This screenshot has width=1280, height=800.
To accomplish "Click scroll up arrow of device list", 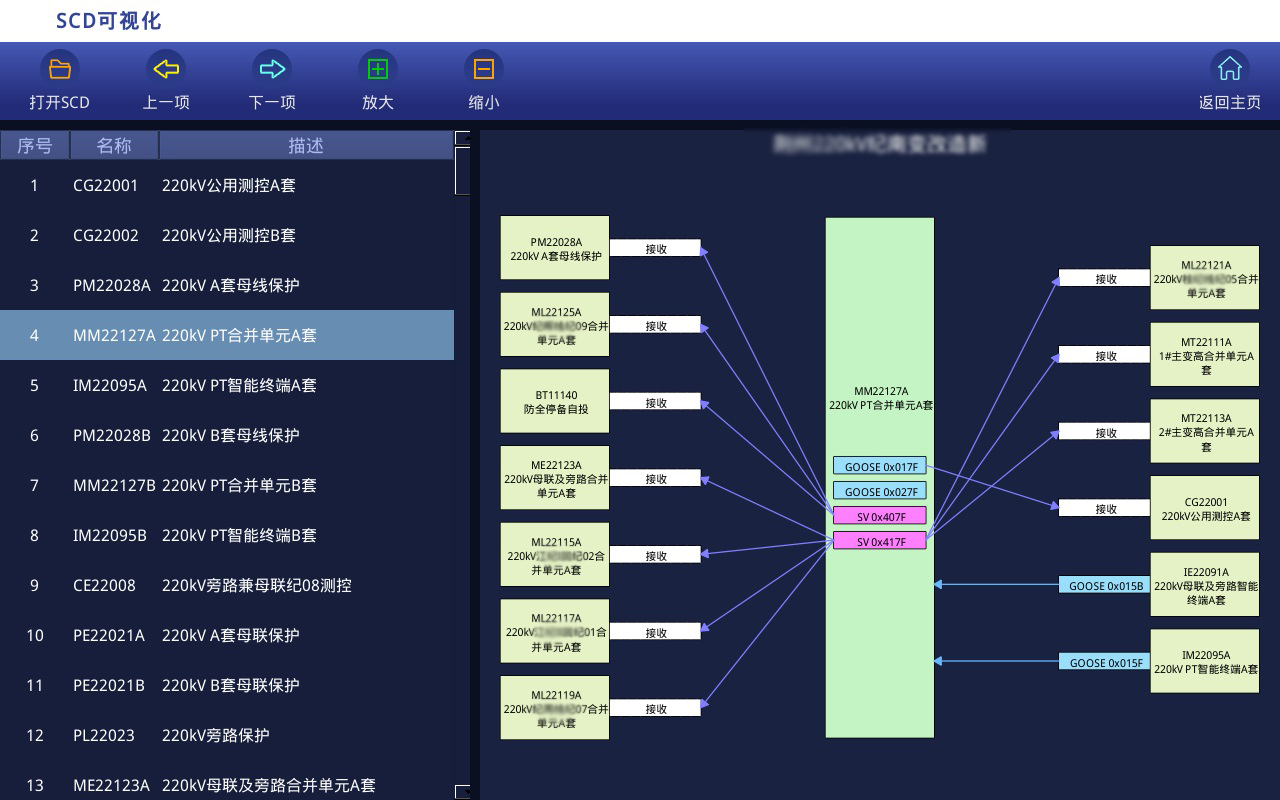I will tap(462, 138).
